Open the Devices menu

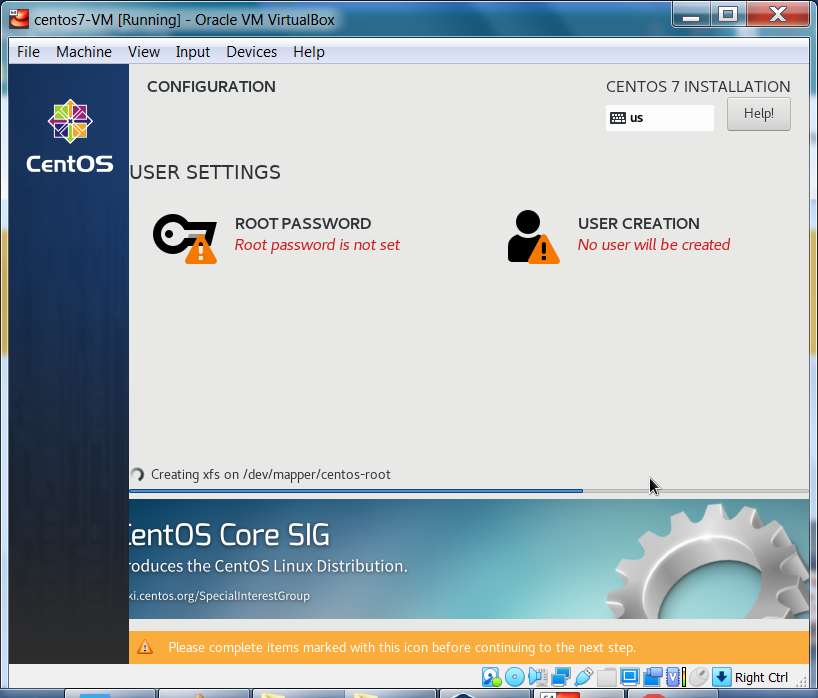pyautogui.click(x=251, y=52)
